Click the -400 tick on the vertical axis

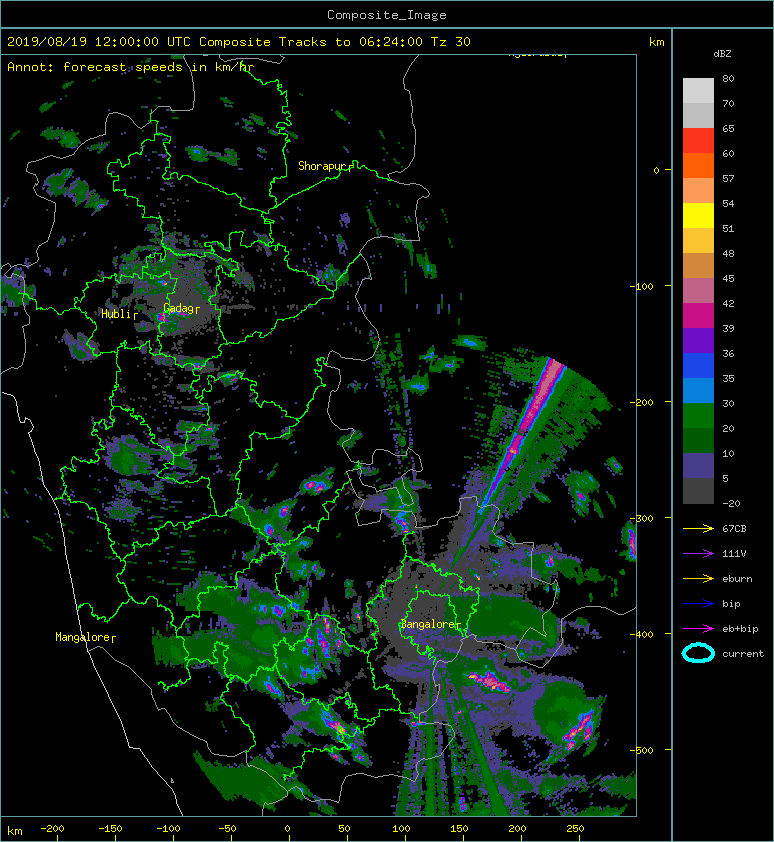point(641,634)
